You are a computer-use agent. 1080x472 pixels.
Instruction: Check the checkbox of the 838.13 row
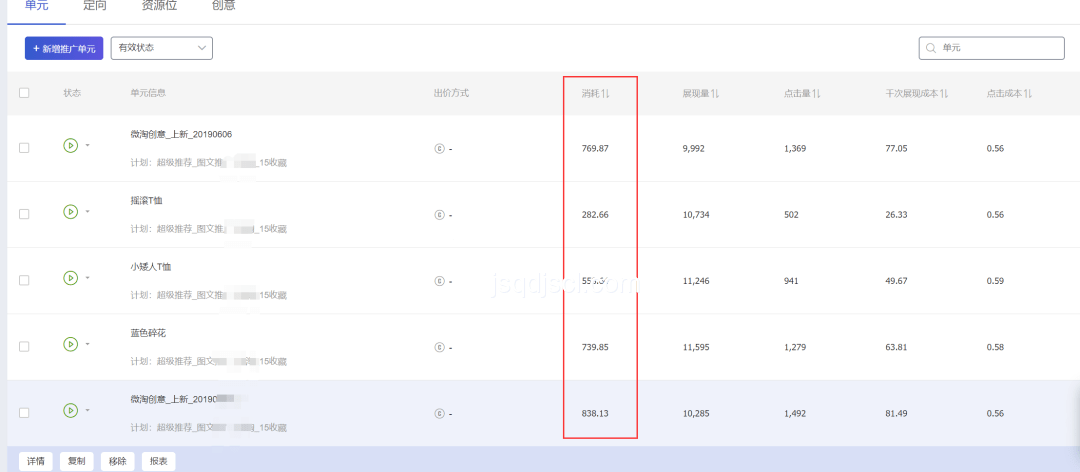tap(24, 413)
